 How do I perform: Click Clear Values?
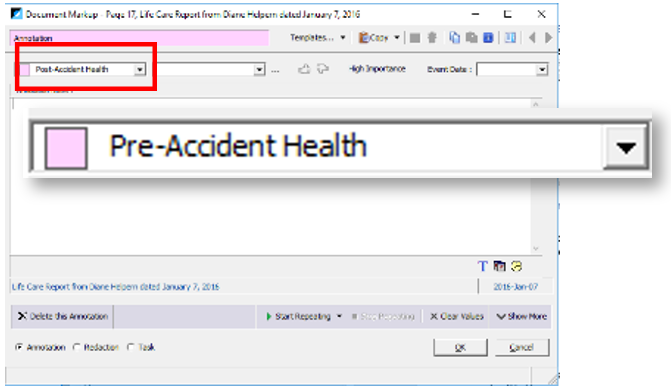[x=457, y=316]
